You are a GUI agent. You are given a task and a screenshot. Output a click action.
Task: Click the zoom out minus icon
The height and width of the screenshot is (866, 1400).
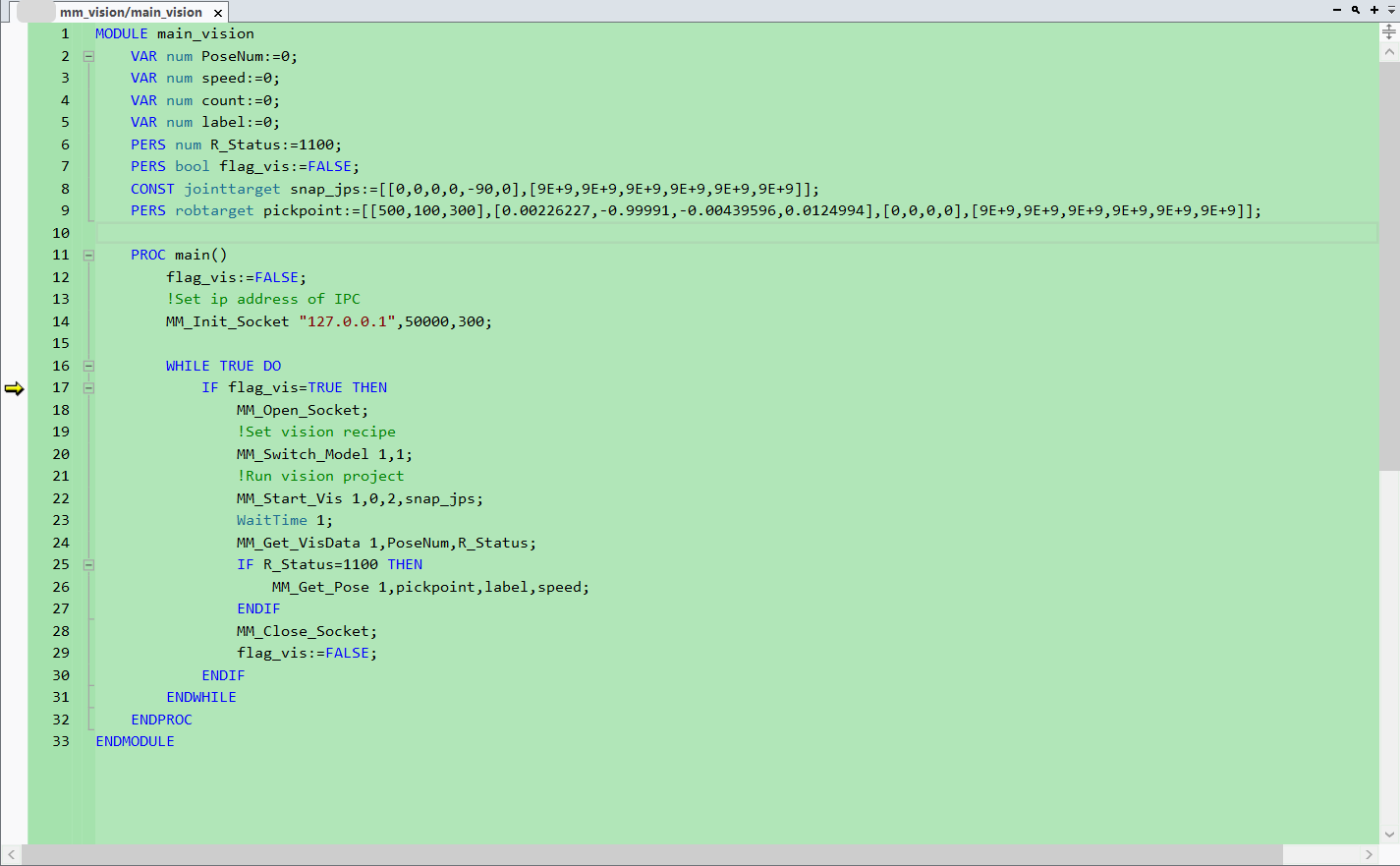(1336, 10)
